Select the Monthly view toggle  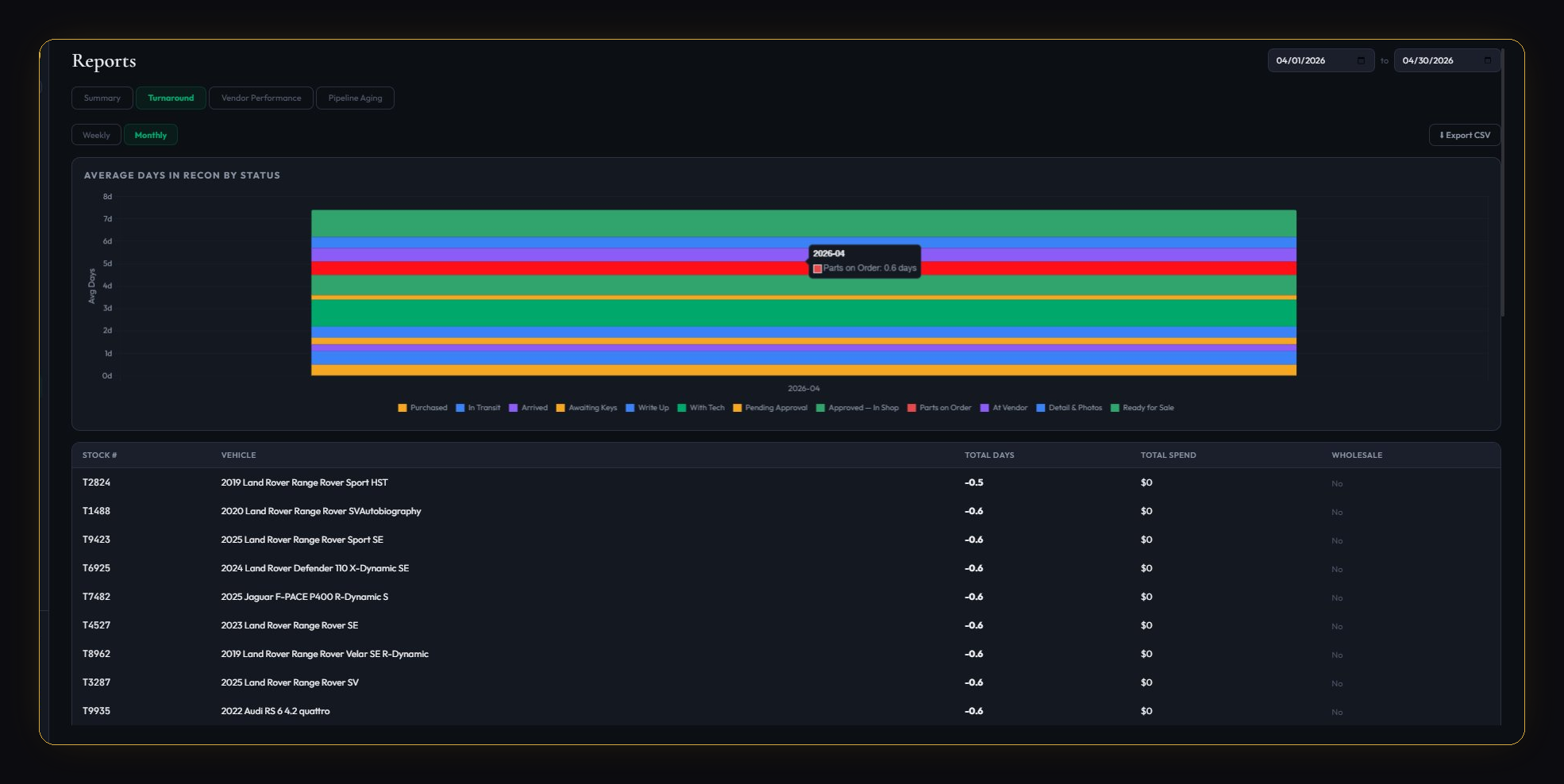point(151,135)
